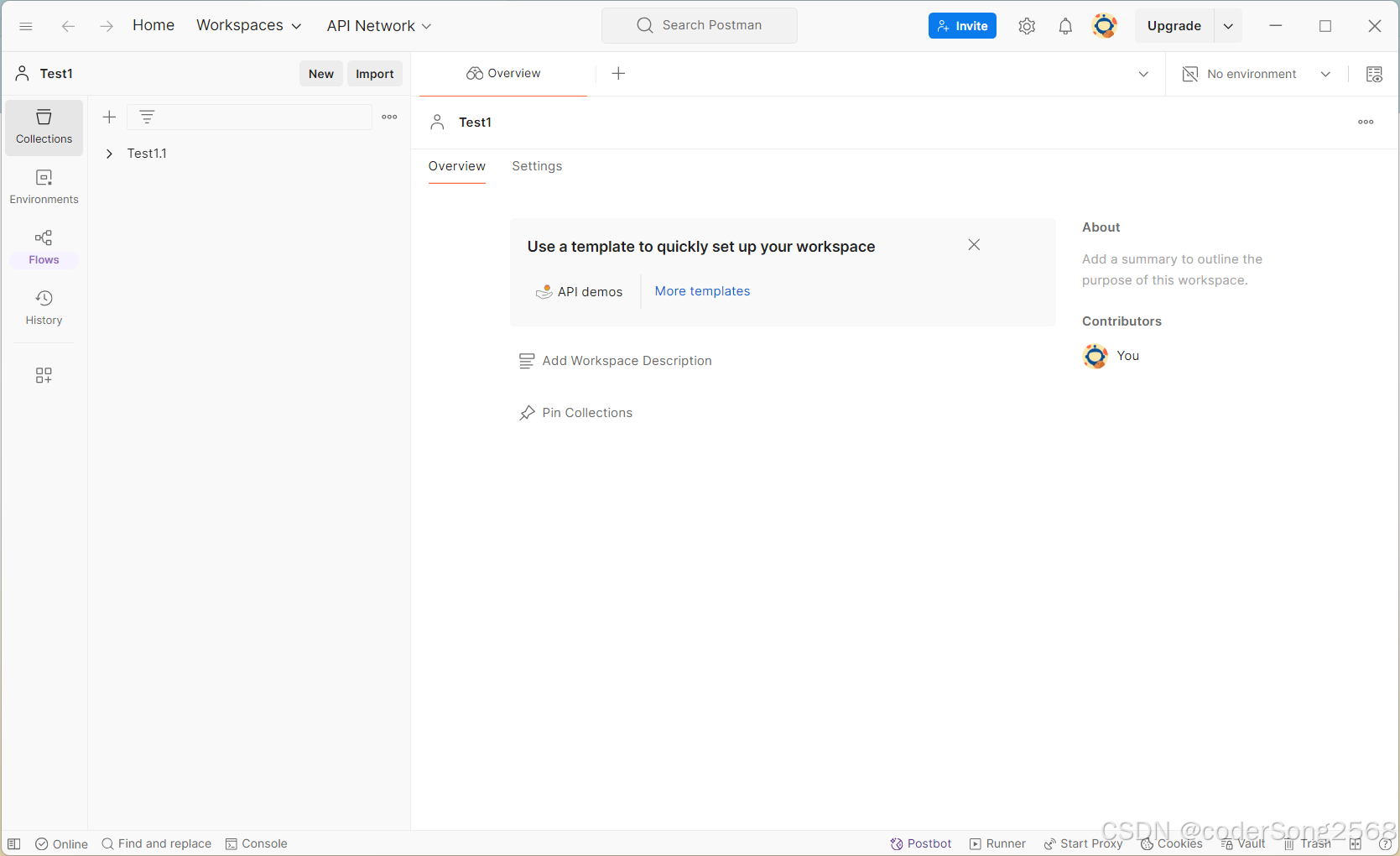1400x856 pixels.
Task: Open Cookies manager
Action: [x=1172, y=844]
